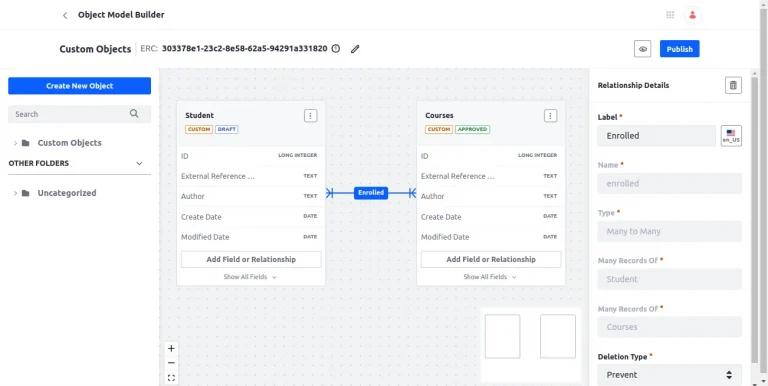Zoom in the diagram canvas
The height and width of the screenshot is (386, 768).
[171, 349]
